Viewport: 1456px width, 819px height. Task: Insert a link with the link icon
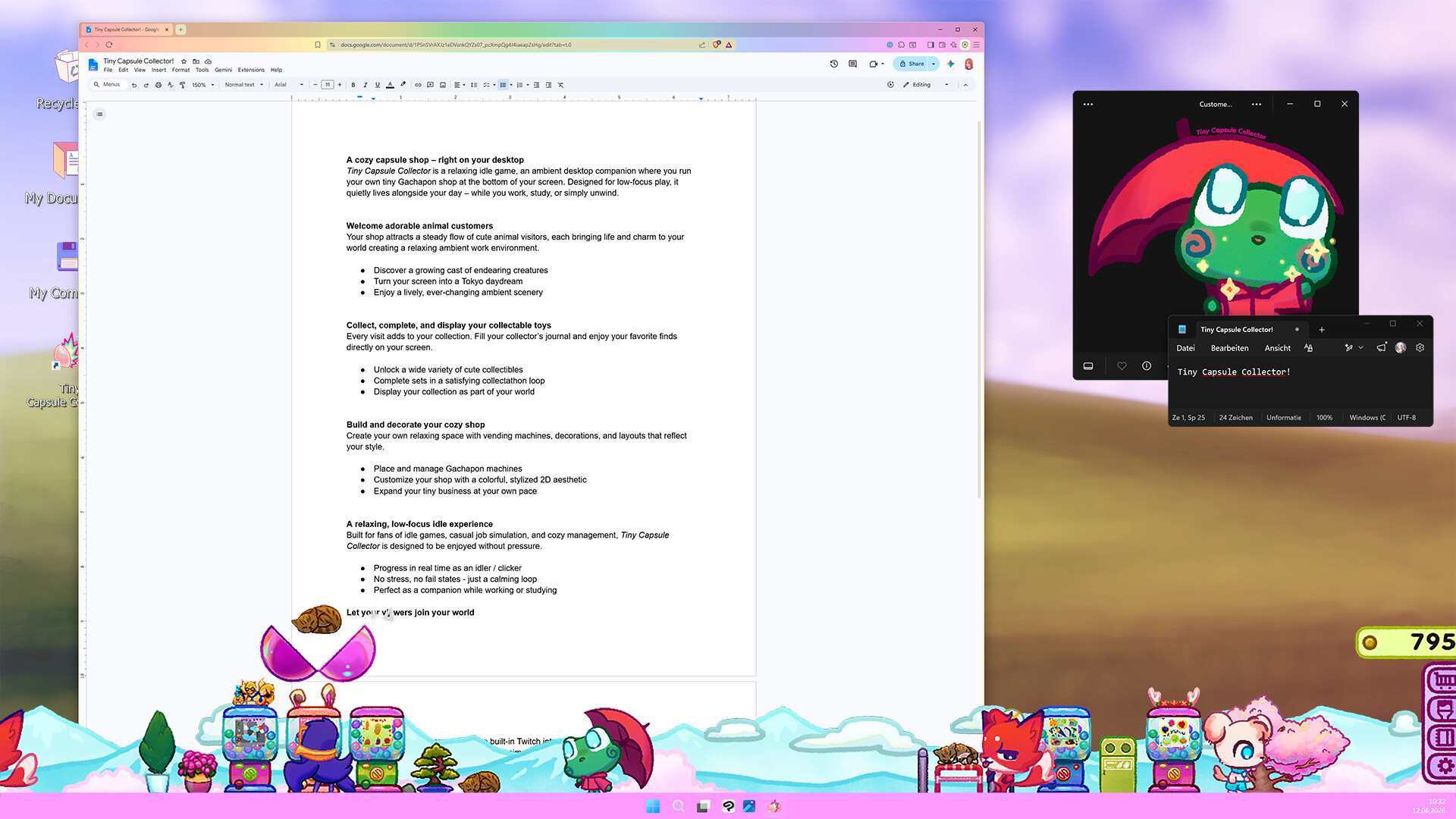click(418, 85)
